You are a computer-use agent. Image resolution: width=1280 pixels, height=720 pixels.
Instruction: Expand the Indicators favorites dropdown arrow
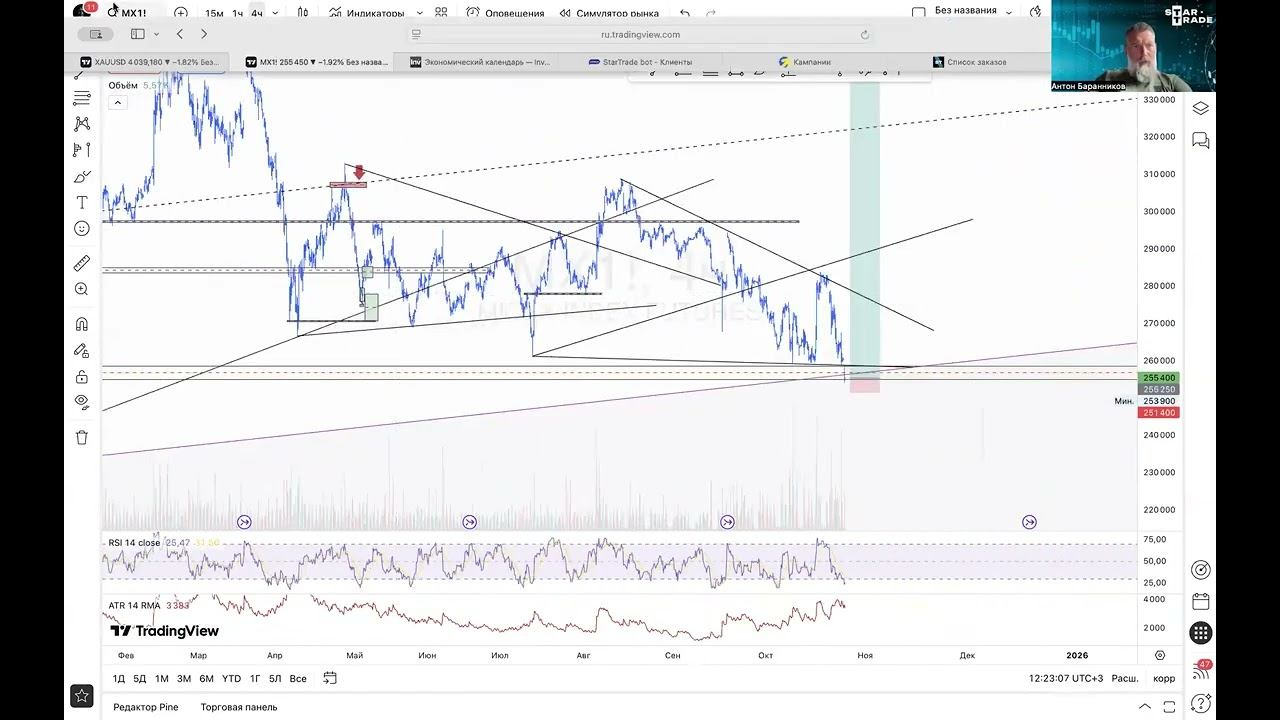pyautogui.click(x=420, y=14)
